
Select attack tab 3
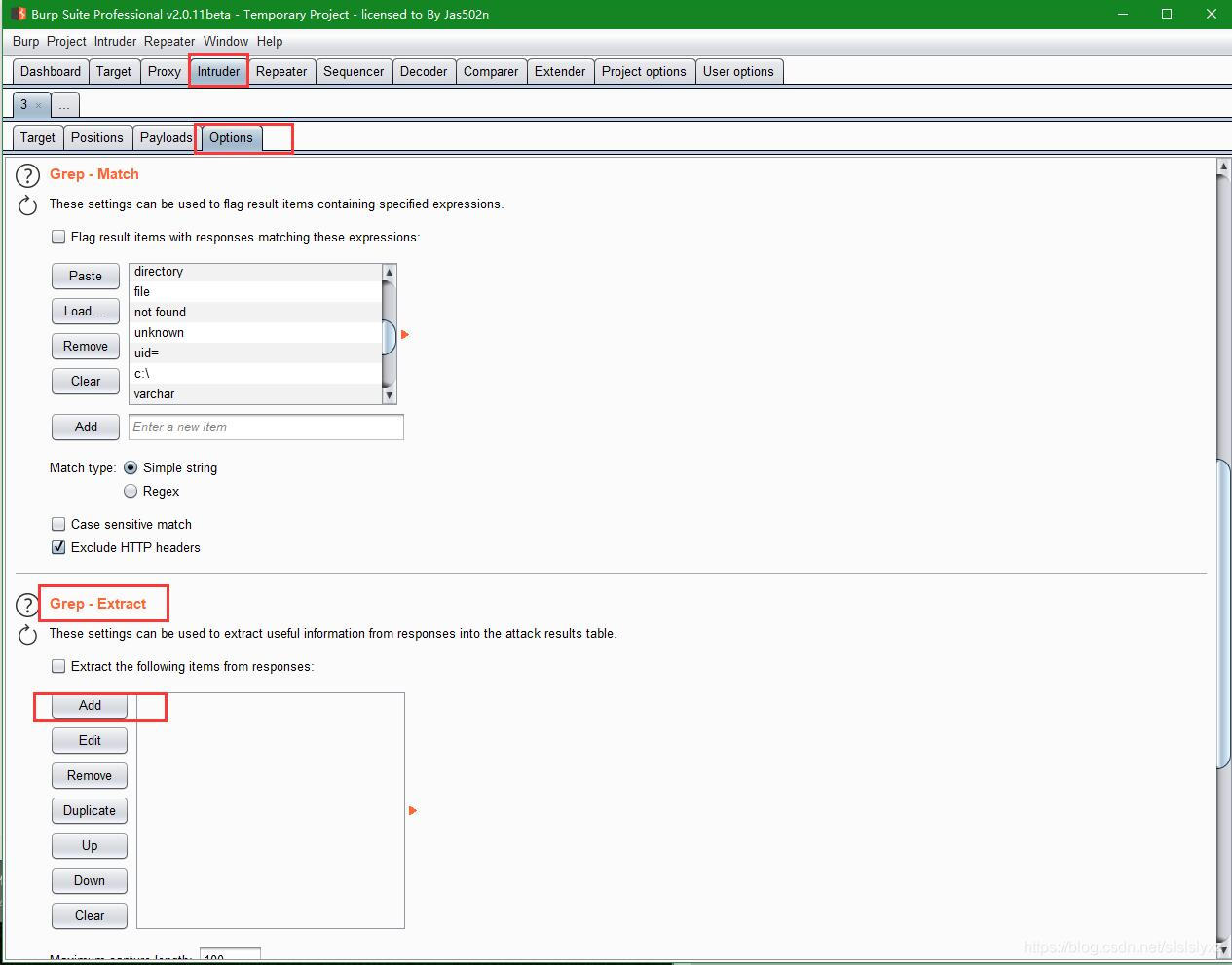coord(24,104)
